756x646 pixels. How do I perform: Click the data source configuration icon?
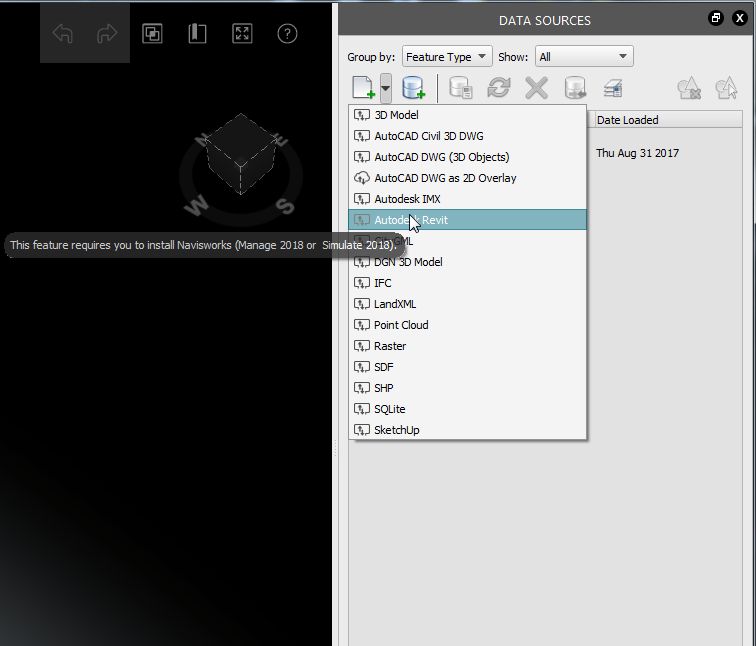[x=461, y=88]
